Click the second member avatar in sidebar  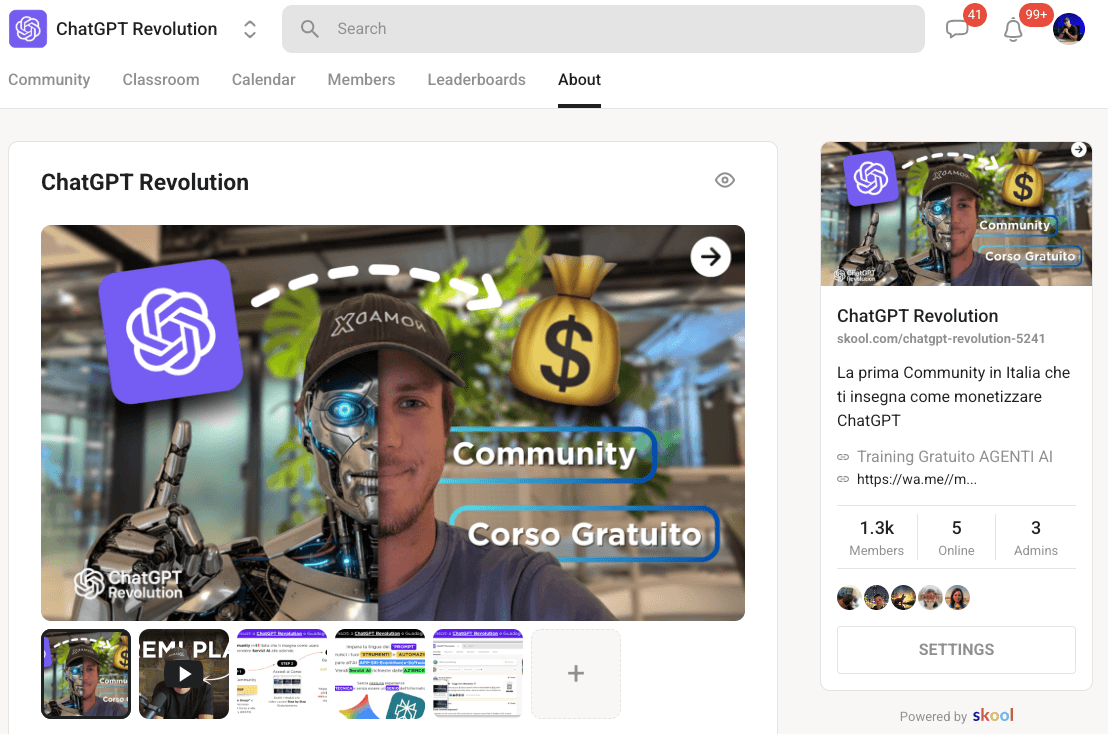point(876,598)
